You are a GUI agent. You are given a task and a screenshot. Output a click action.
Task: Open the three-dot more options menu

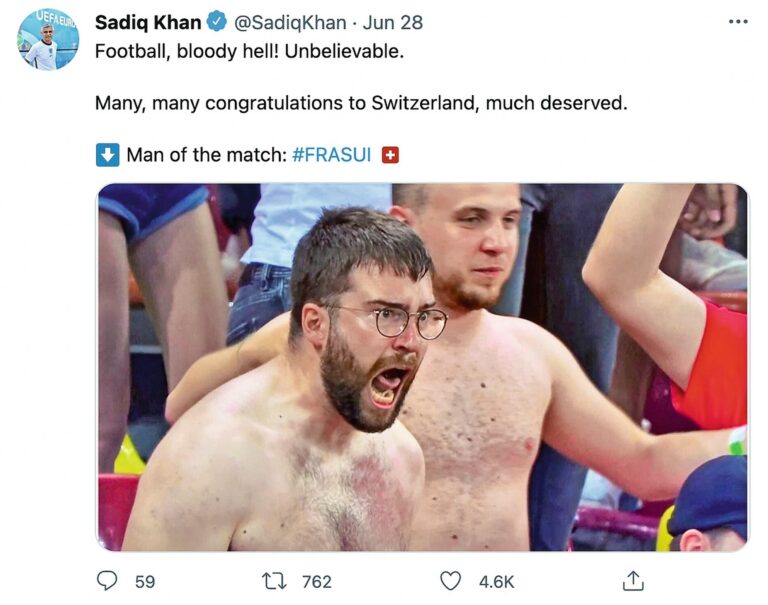click(738, 22)
